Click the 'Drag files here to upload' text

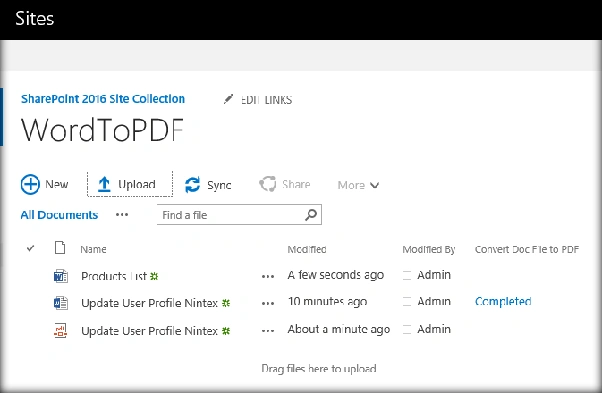[x=319, y=369]
